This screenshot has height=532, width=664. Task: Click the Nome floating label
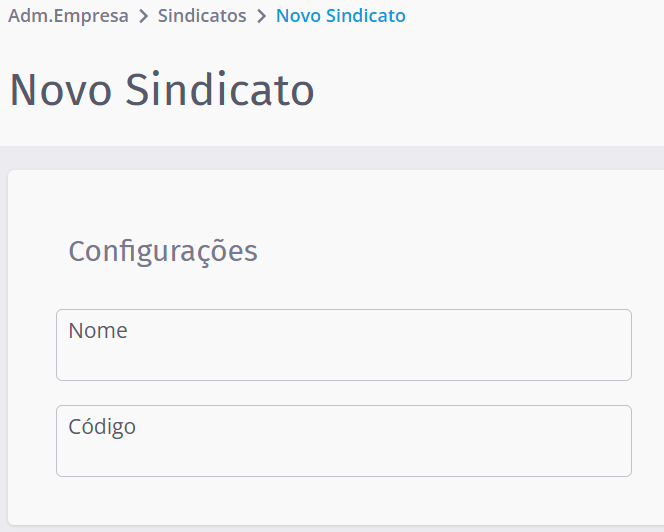[98, 331]
